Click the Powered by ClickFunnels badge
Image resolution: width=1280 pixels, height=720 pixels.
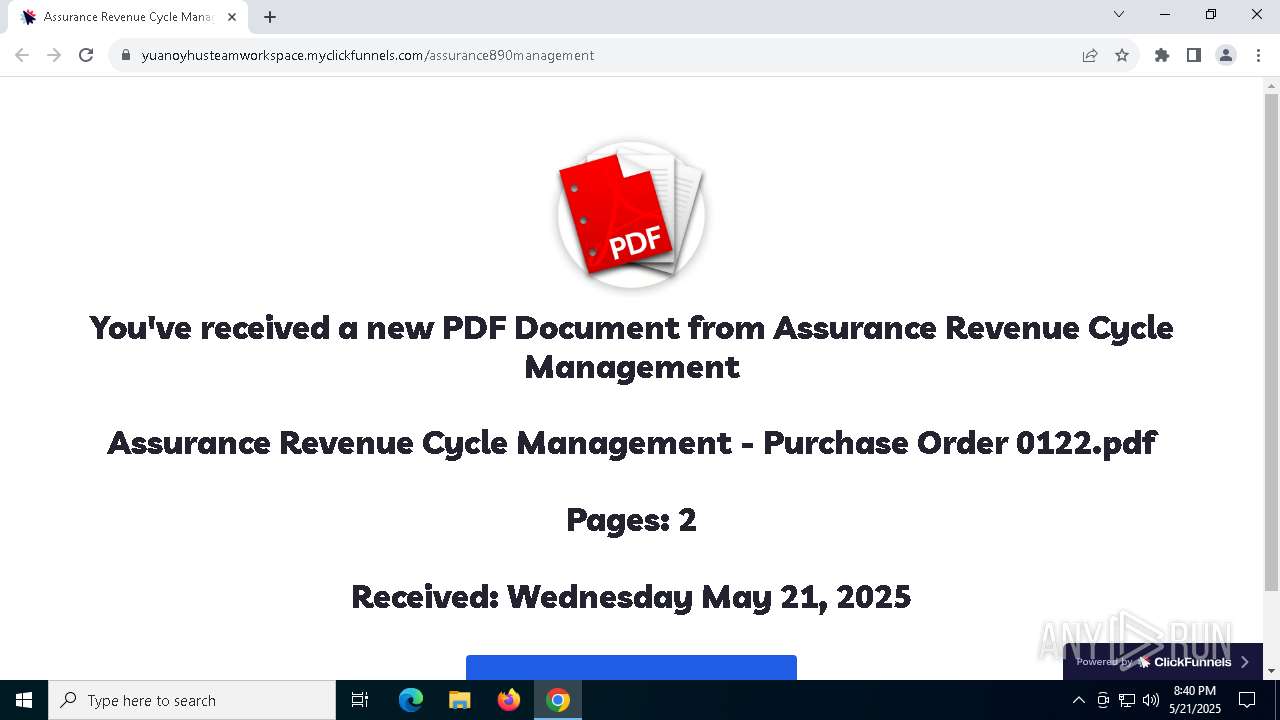point(1163,662)
